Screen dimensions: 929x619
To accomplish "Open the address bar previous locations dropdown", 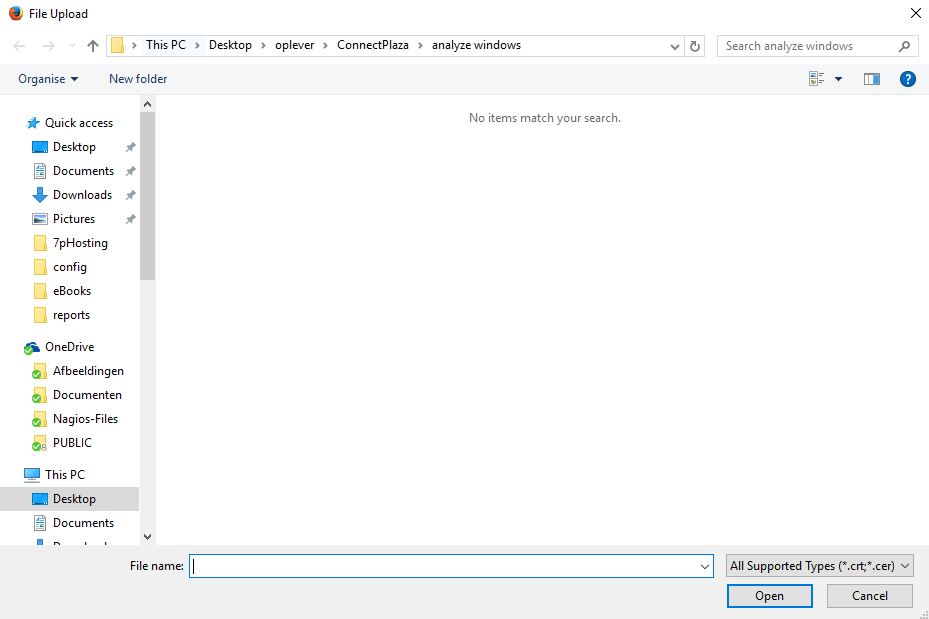I will point(675,46).
